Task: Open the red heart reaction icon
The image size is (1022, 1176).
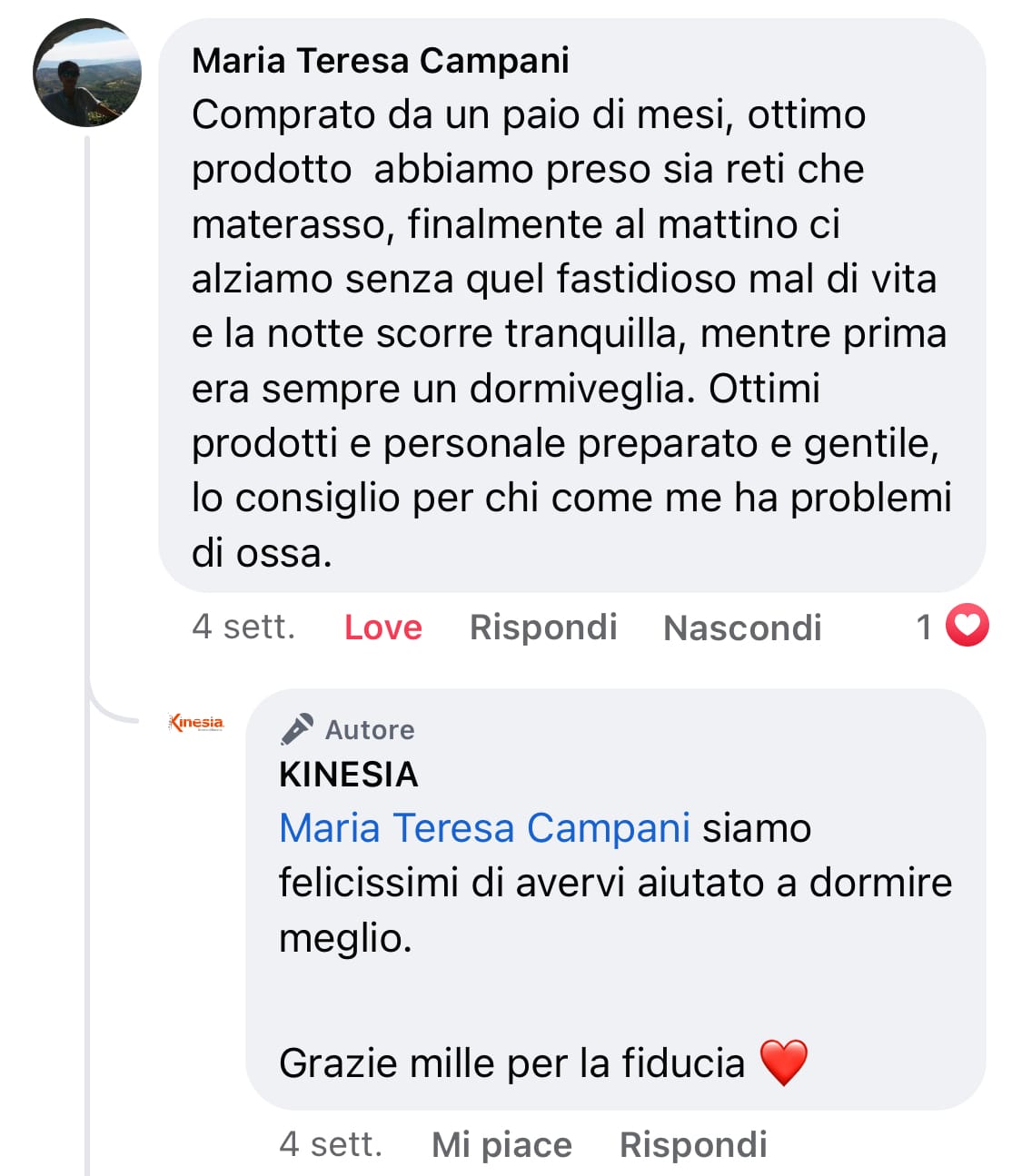Action: point(967,626)
